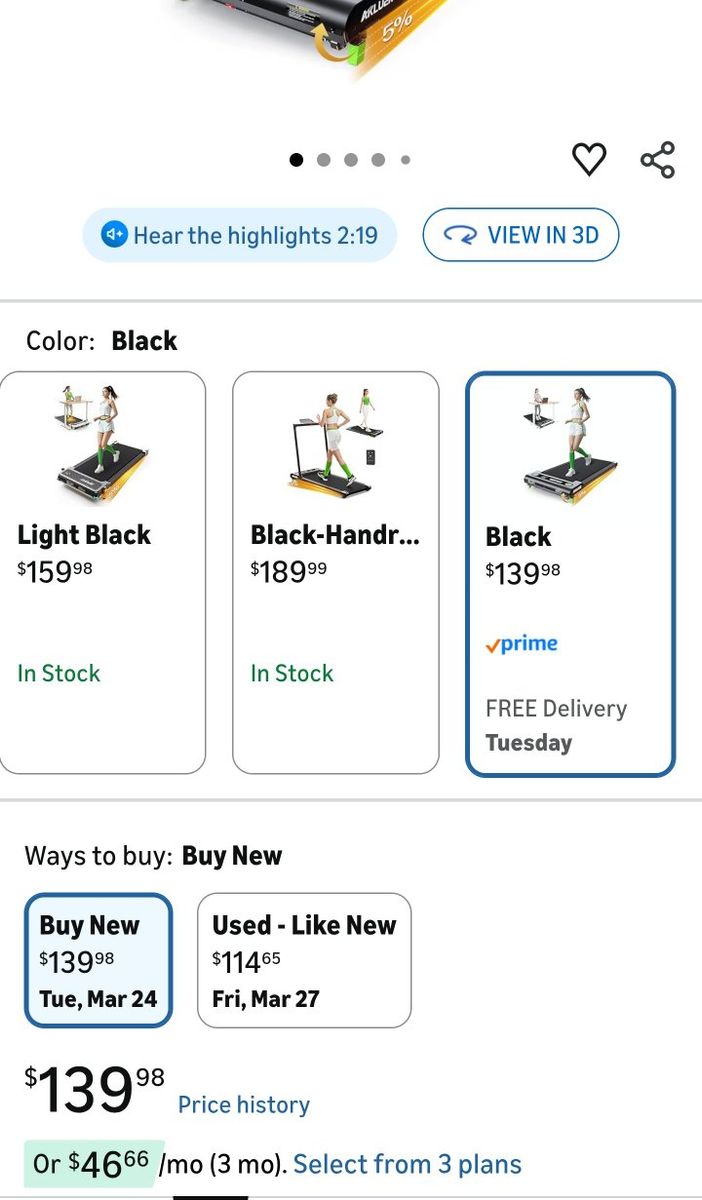This screenshot has width=702, height=1200.
Task: Go to the third image carousel dot
Action: (351, 160)
